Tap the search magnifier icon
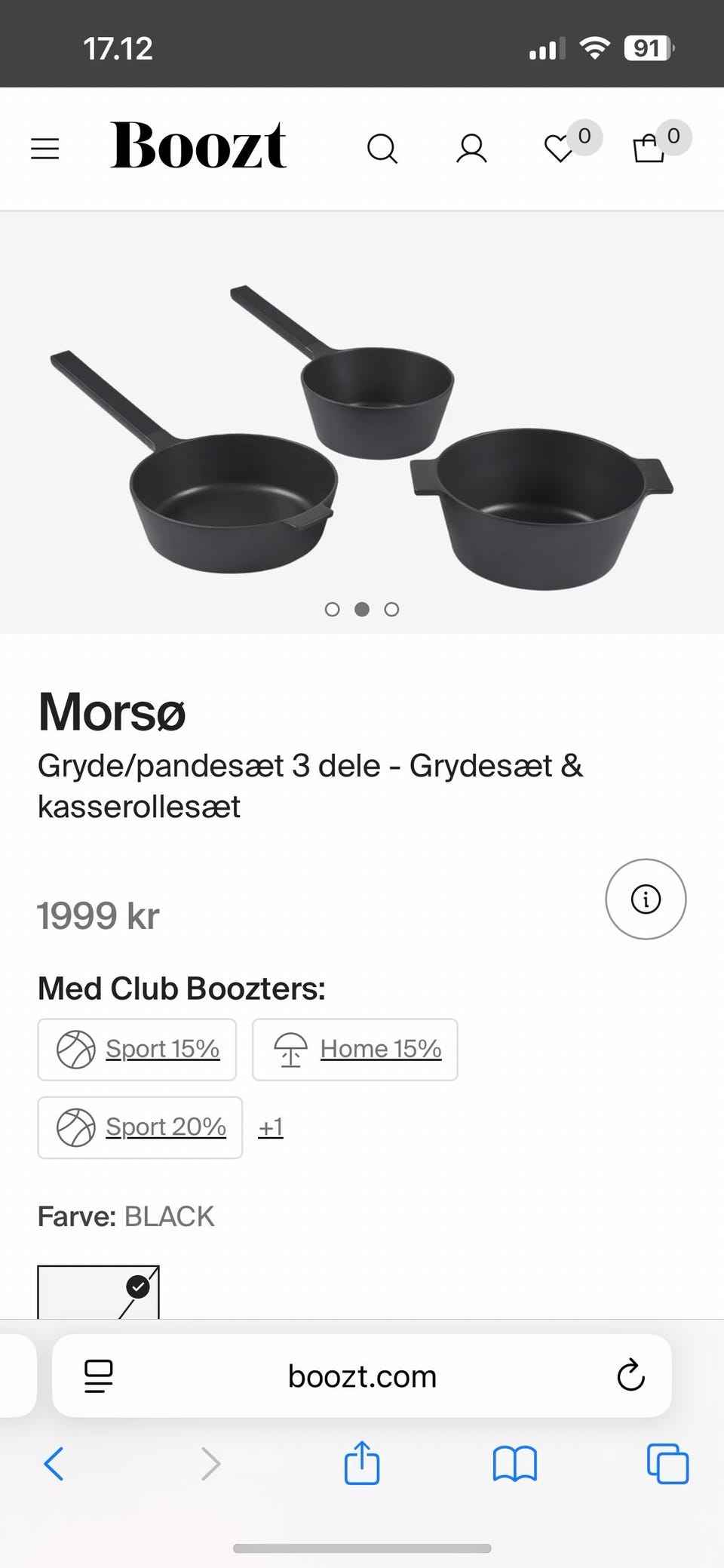The image size is (724, 1568). 382,149
